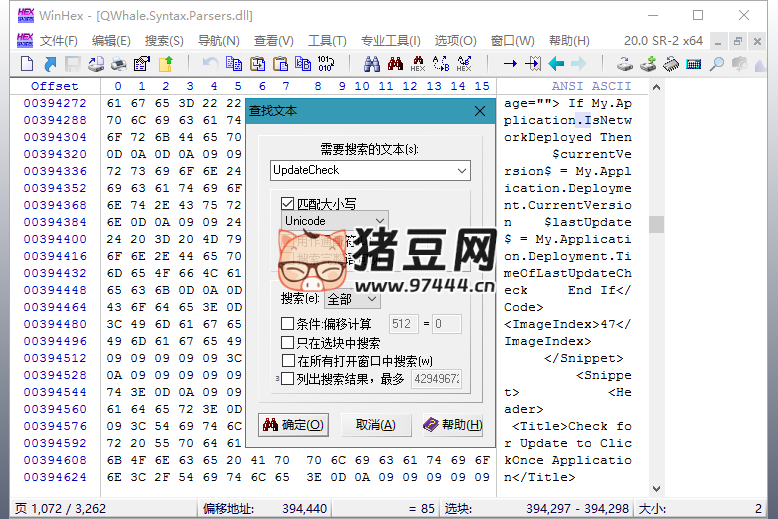The width and height of the screenshot is (778, 519).
Task: Enable the 条件:偏移计算 checkbox
Action: click(x=287, y=324)
